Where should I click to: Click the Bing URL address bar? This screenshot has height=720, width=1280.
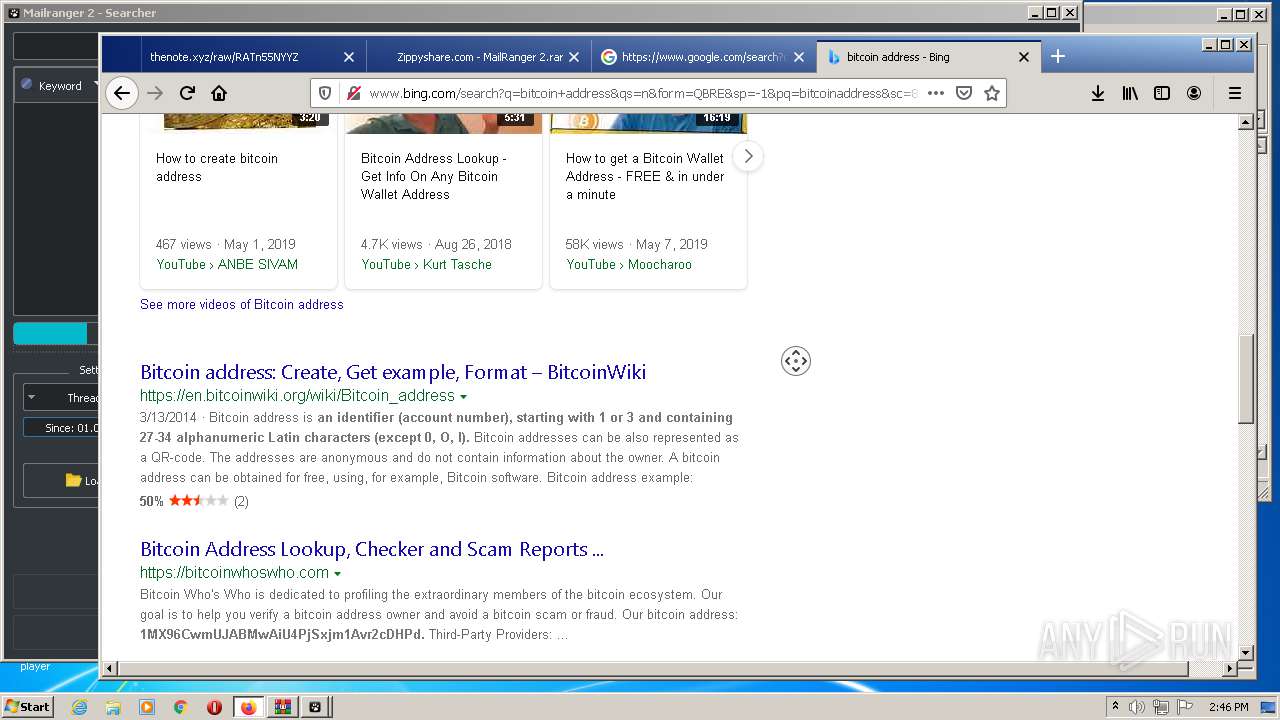pyautogui.click(x=642, y=93)
